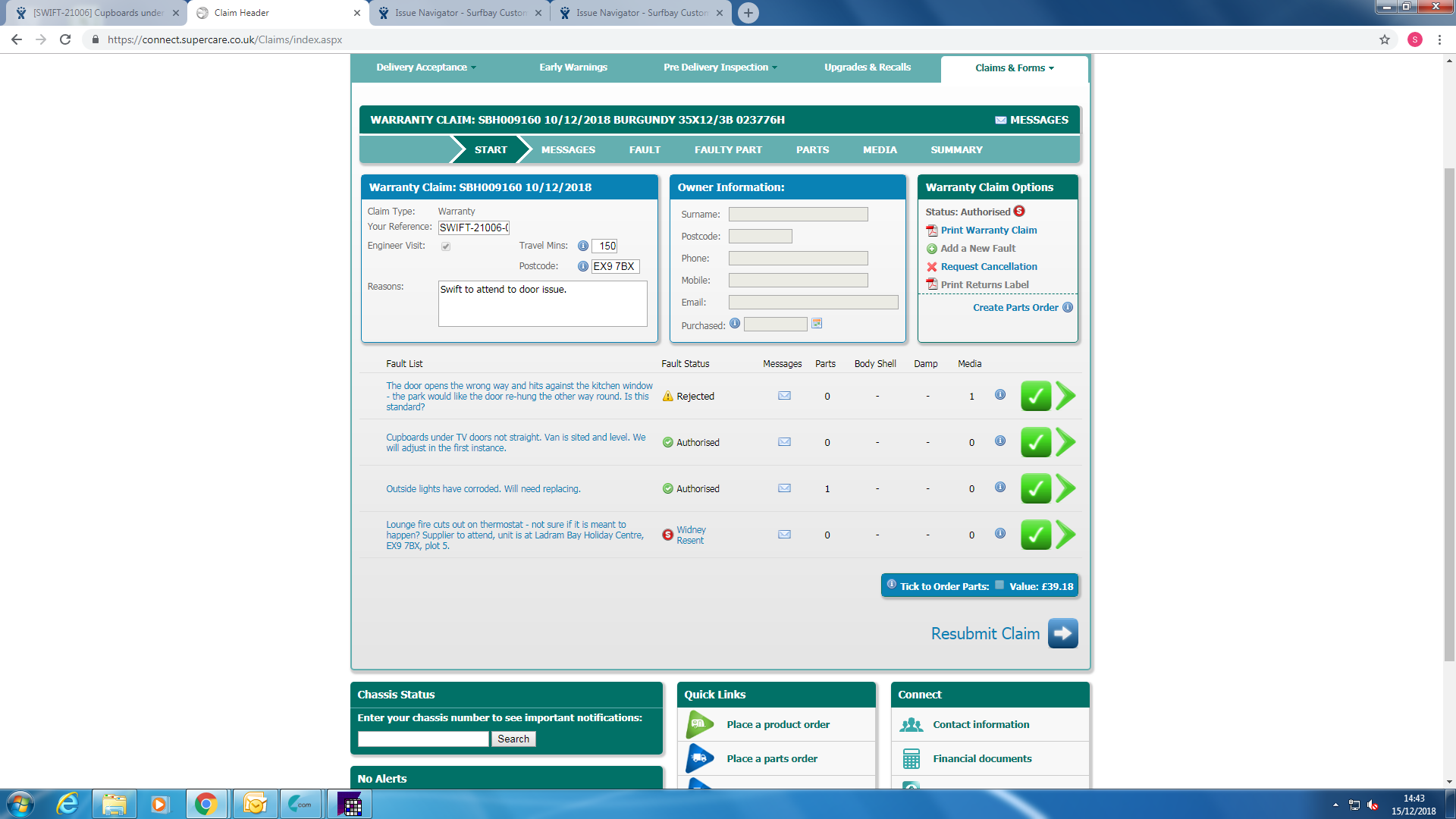
Task: Click green checkmark for Rejected door fault
Action: tap(1035, 396)
